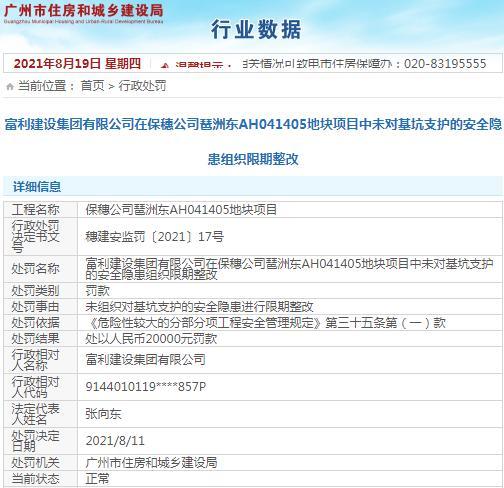Viewport: 504px width, 488px height.
Task: Click the 行政相对人代码 label
Action: pos(36,387)
